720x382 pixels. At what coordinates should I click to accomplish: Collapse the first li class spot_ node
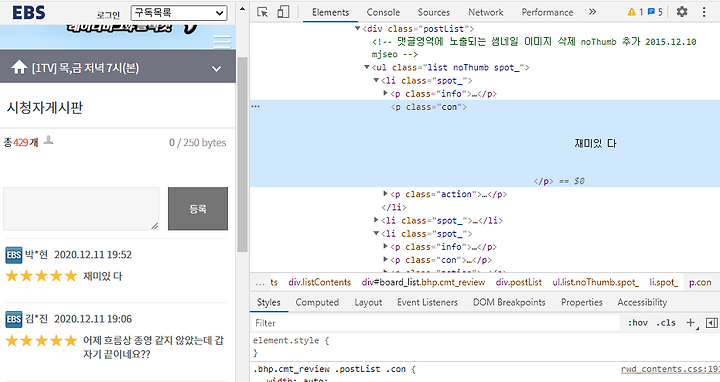[x=376, y=80]
